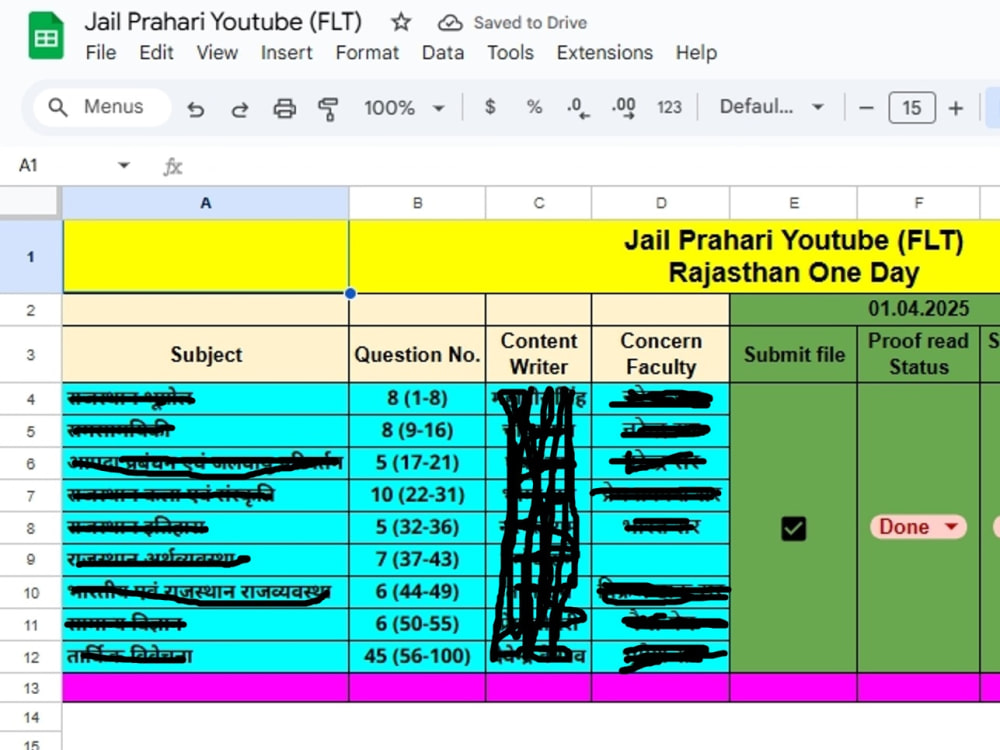This screenshot has width=1000, height=750.
Task: Click the cell 45 (56-100)
Action: [417, 656]
